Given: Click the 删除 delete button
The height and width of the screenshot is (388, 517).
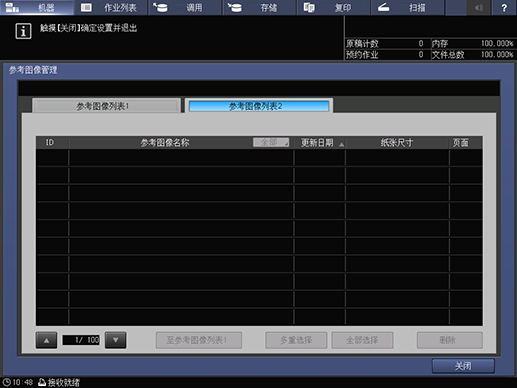Looking at the screenshot, I should pos(450,340).
